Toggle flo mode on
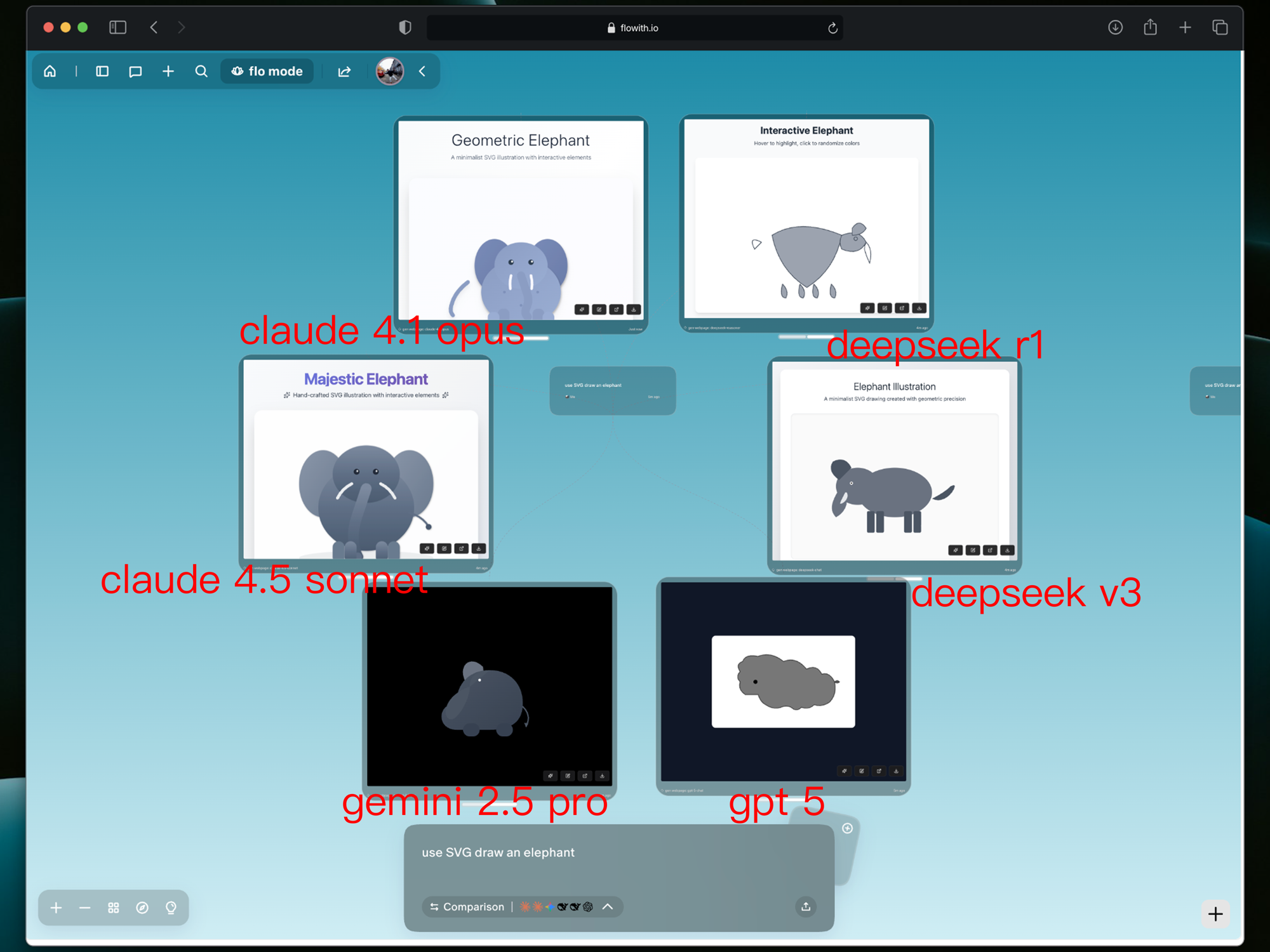 click(x=267, y=71)
